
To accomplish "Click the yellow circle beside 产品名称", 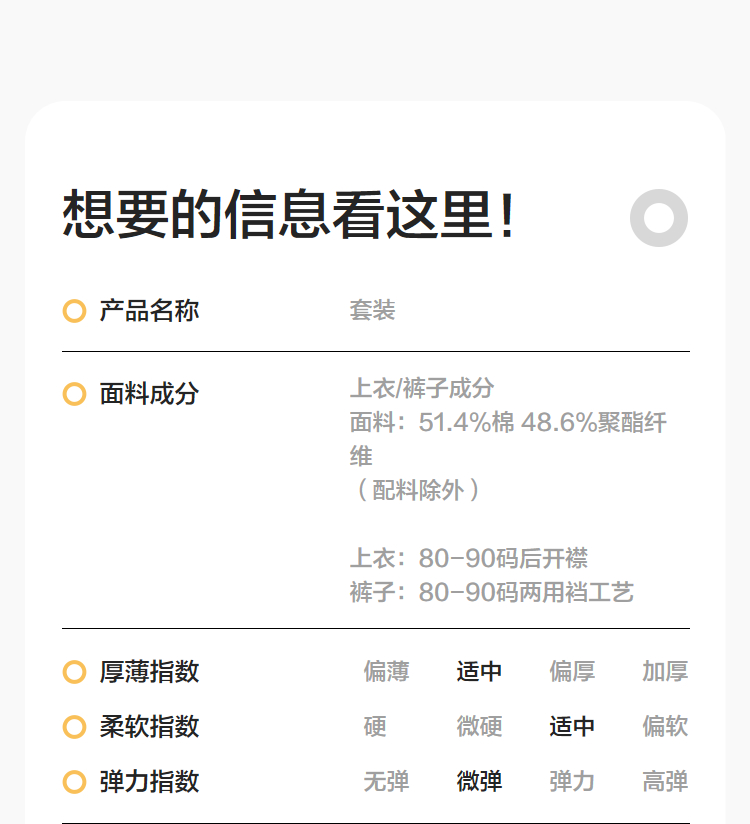I will [x=74, y=311].
